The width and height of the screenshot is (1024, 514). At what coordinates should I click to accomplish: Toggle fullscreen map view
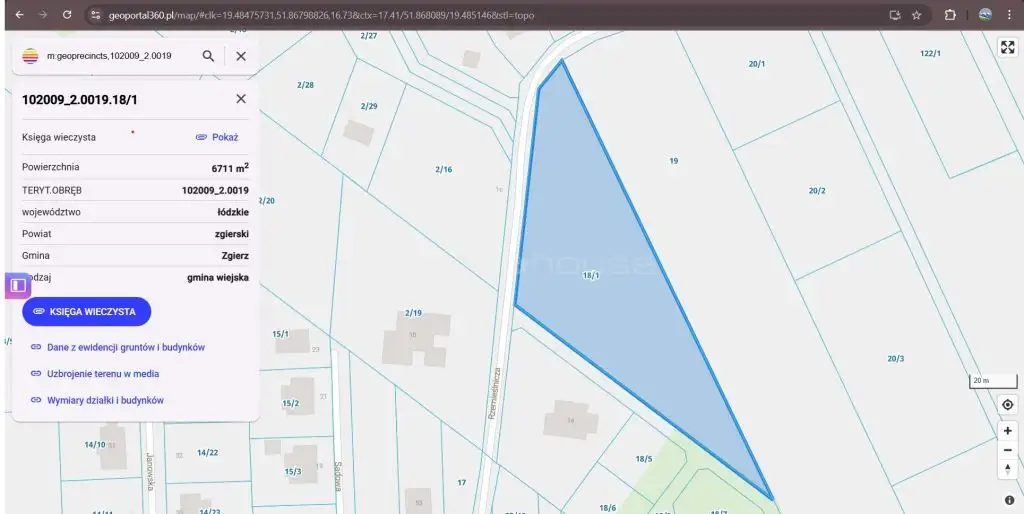[1007, 47]
